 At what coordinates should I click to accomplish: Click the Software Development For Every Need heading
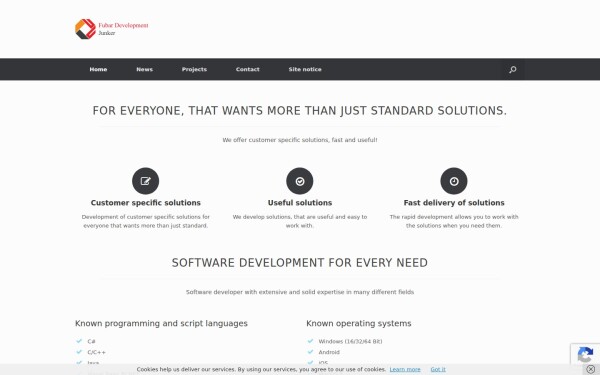(x=300, y=263)
